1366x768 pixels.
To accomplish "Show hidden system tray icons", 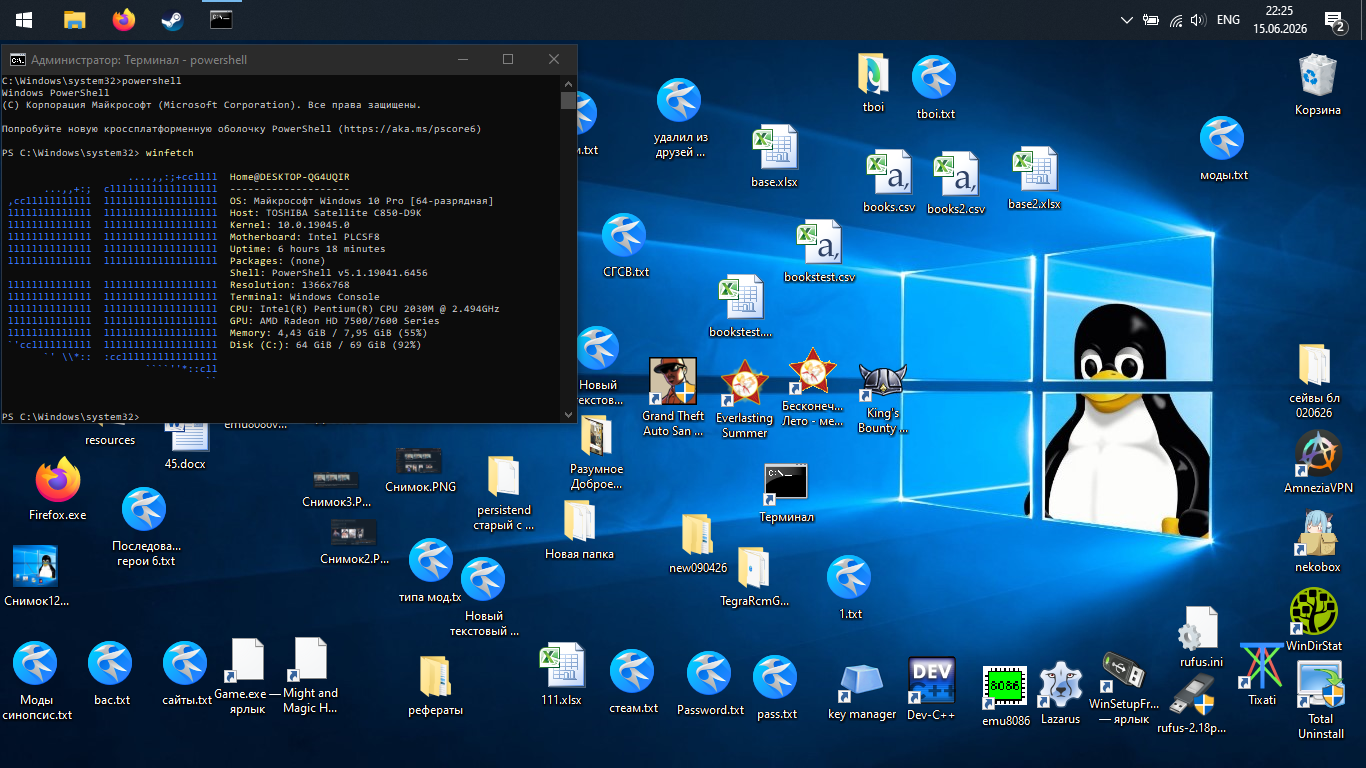I will tap(1127, 19).
